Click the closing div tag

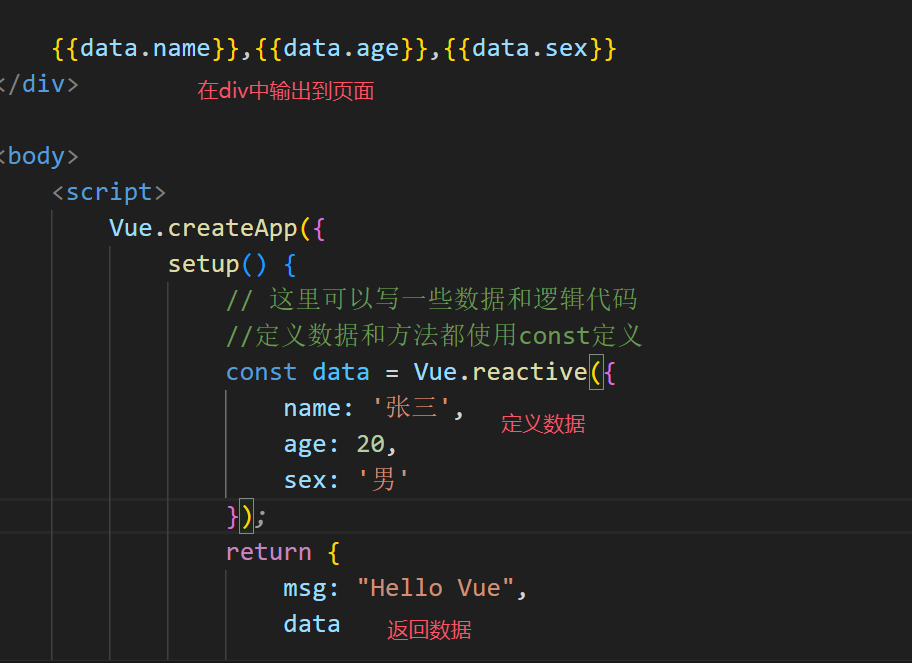pyautogui.click(x=39, y=84)
